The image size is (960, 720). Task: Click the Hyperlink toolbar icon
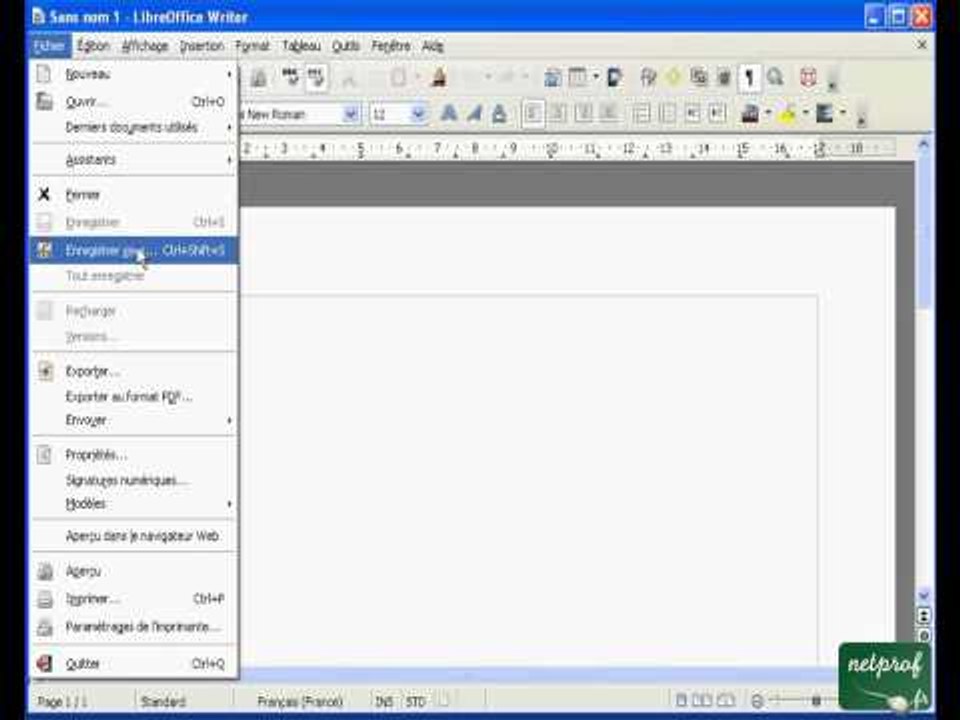pos(552,78)
